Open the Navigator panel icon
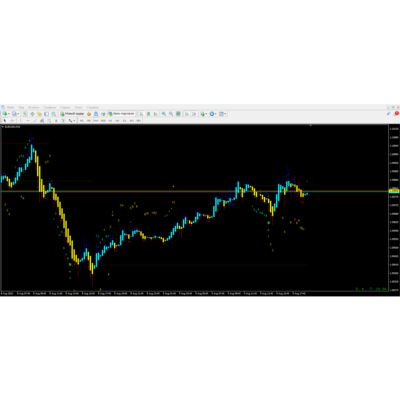This screenshot has height=400, width=400. tap(39, 114)
